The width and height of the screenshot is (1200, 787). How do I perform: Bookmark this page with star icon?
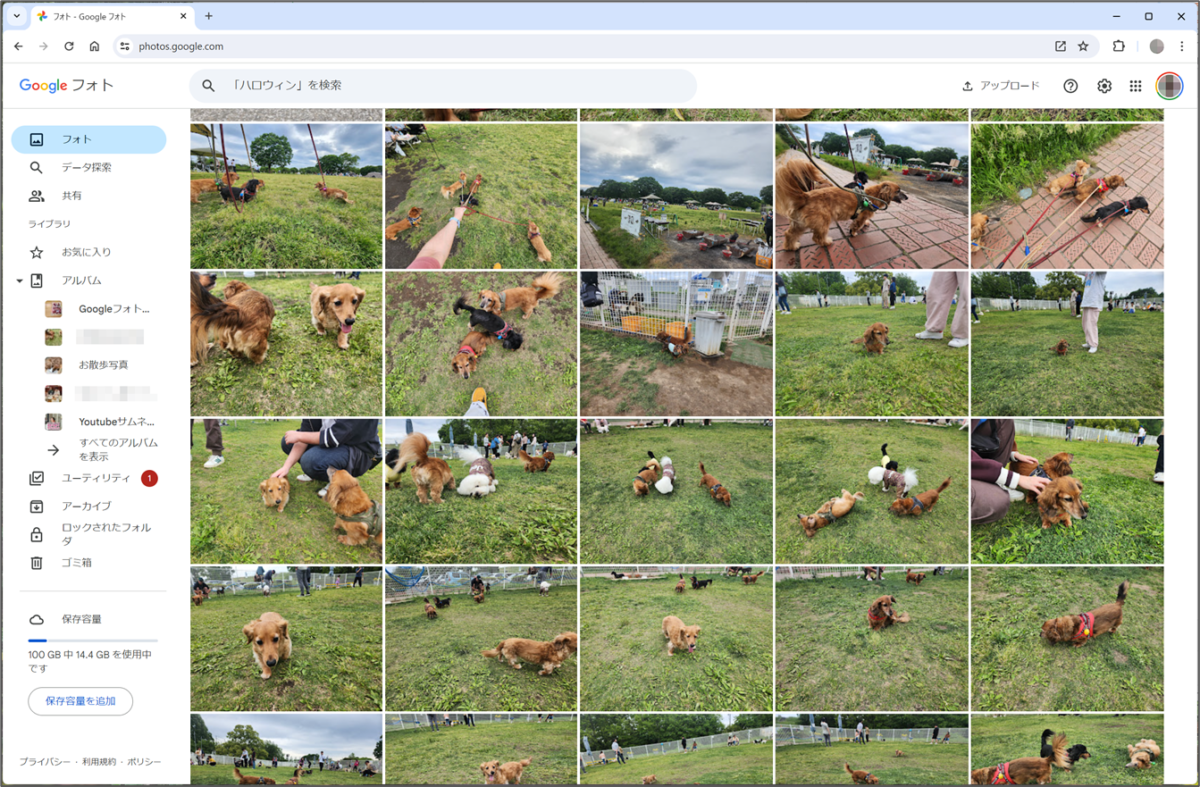pos(1083,46)
